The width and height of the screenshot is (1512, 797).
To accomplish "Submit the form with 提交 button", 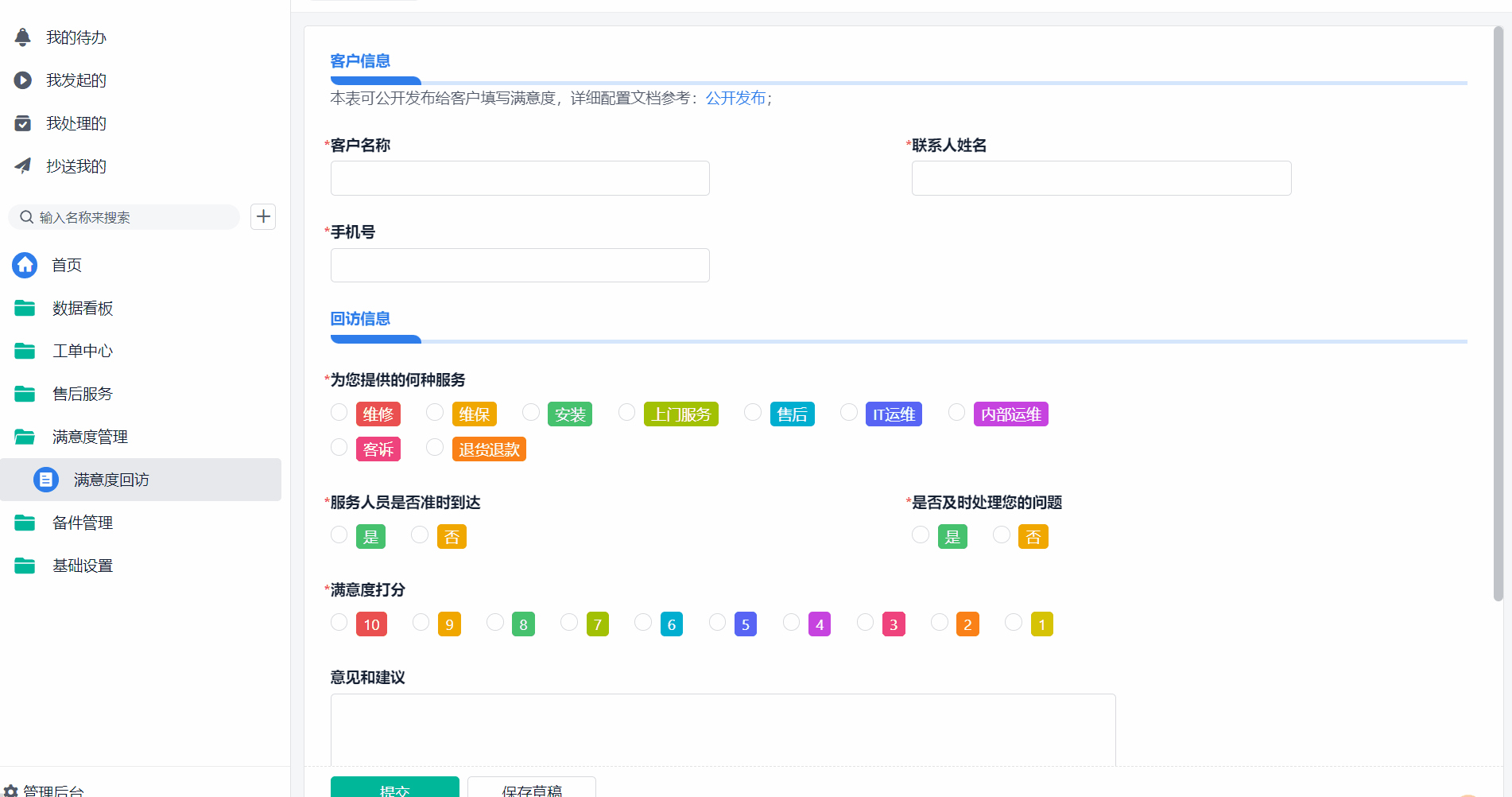I will pyautogui.click(x=395, y=787).
